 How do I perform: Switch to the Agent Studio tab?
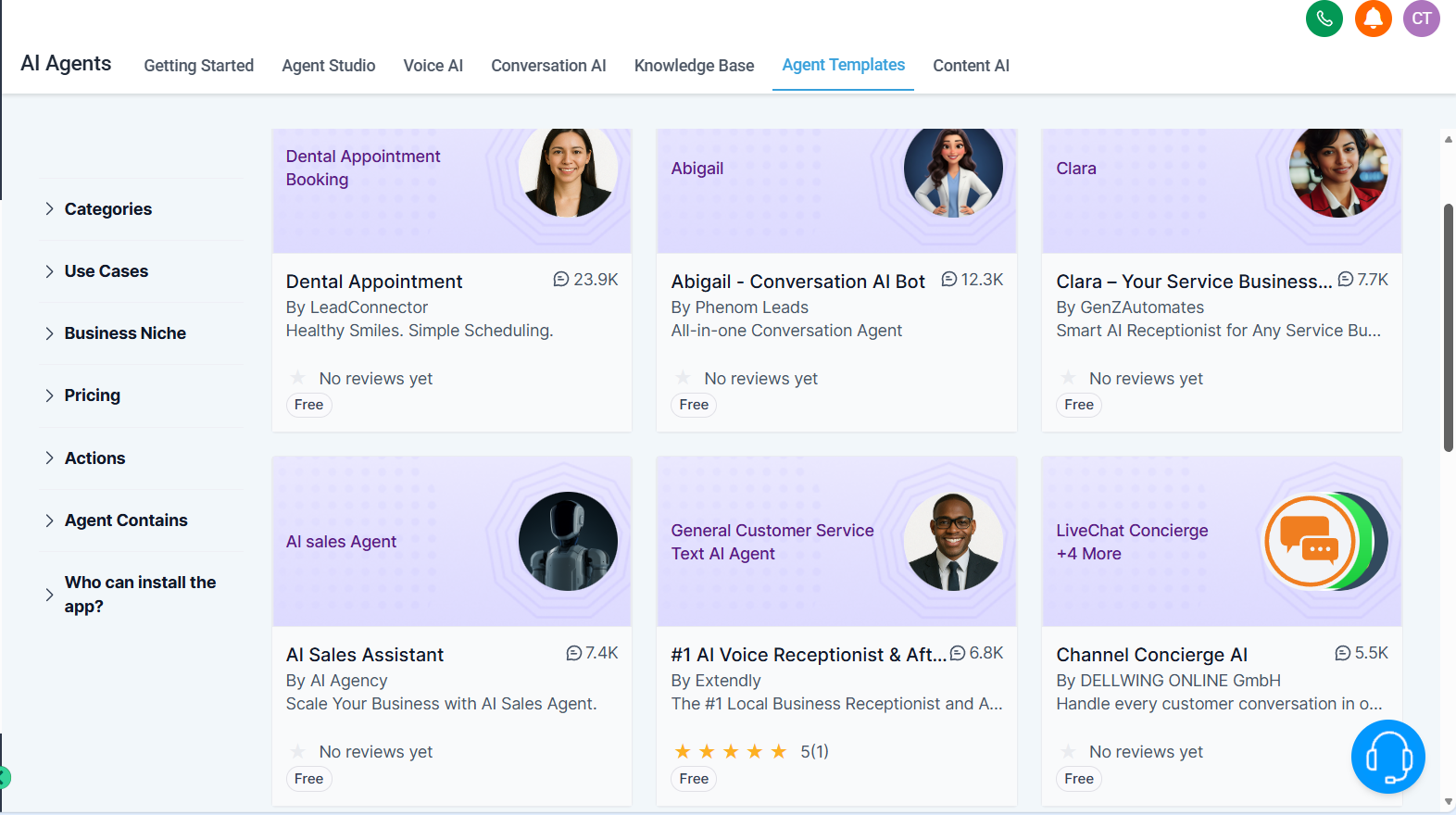pos(328,66)
